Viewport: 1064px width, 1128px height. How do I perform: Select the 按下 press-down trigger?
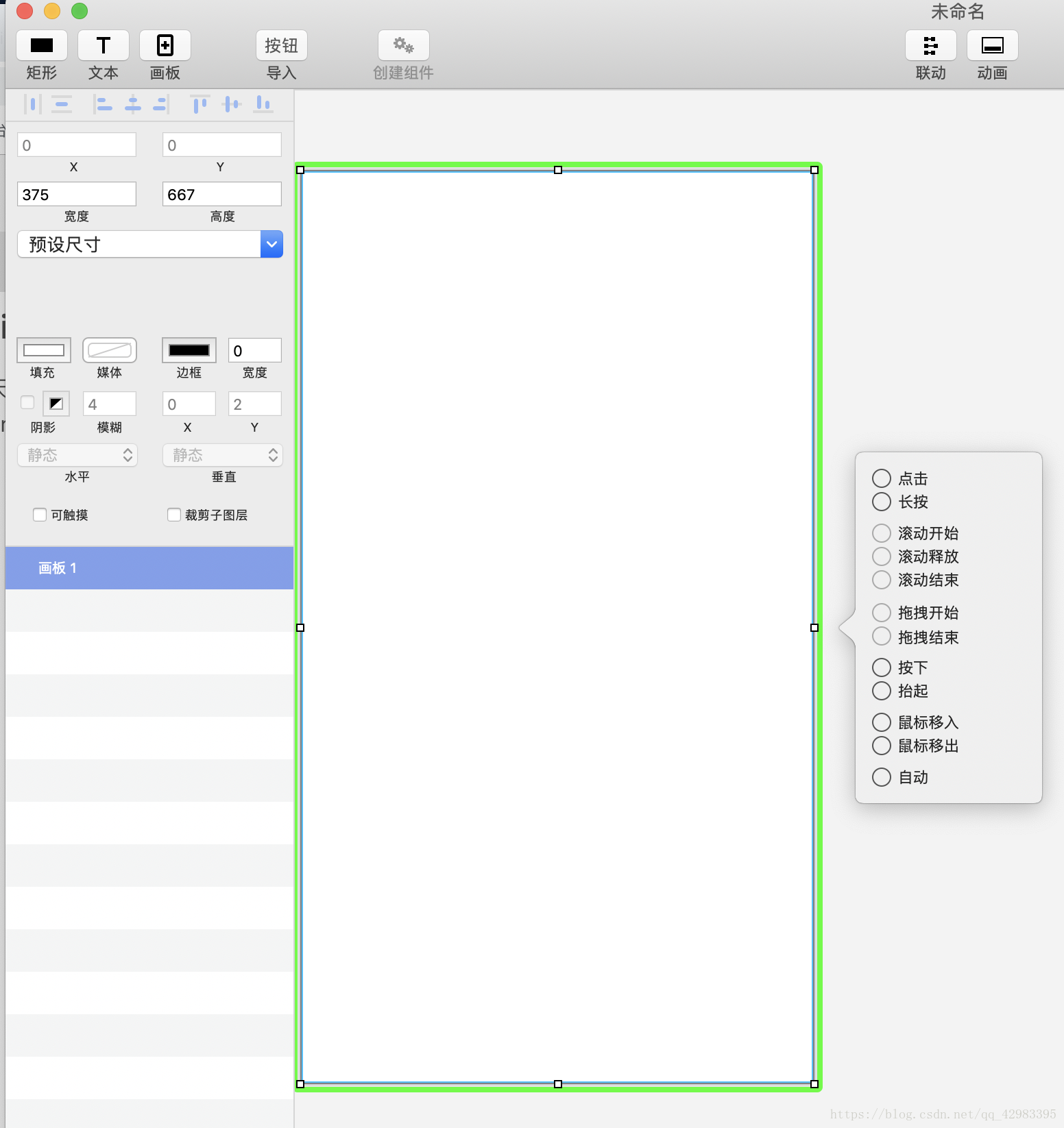tap(882, 667)
